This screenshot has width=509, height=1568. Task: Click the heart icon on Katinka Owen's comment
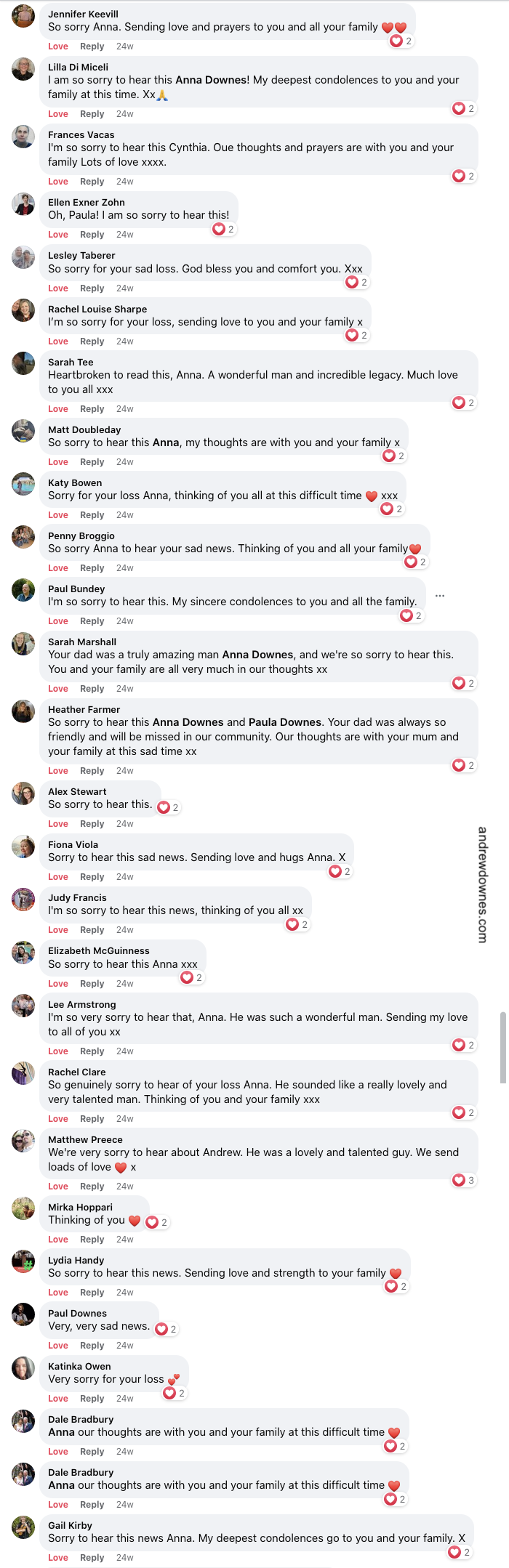click(168, 1393)
